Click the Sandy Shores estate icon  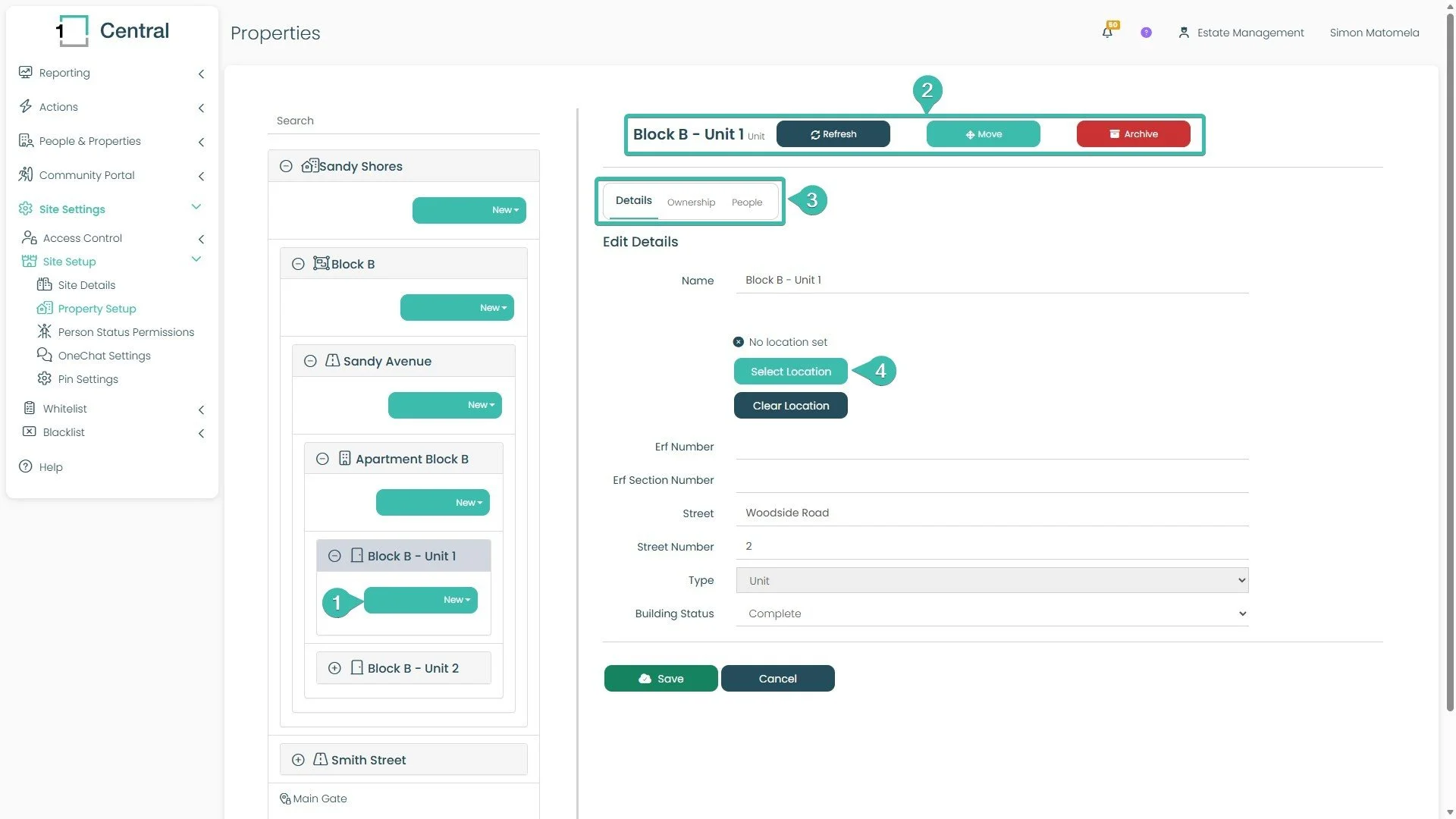pyautogui.click(x=309, y=165)
